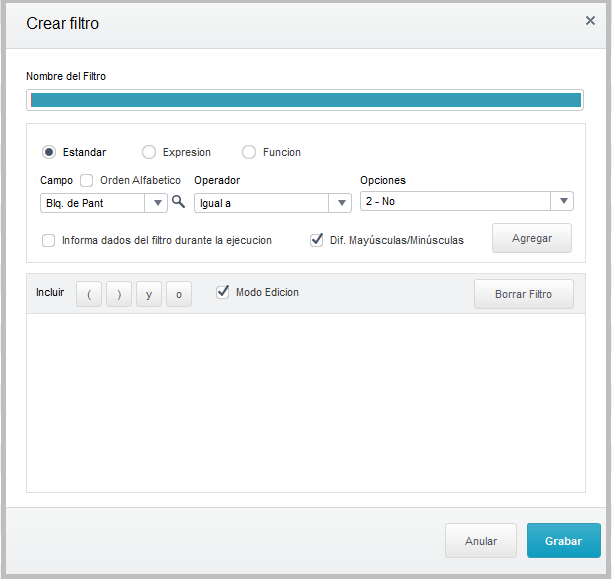Close the Crear filtro dialog
The height and width of the screenshot is (579, 612).
pos(590,21)
